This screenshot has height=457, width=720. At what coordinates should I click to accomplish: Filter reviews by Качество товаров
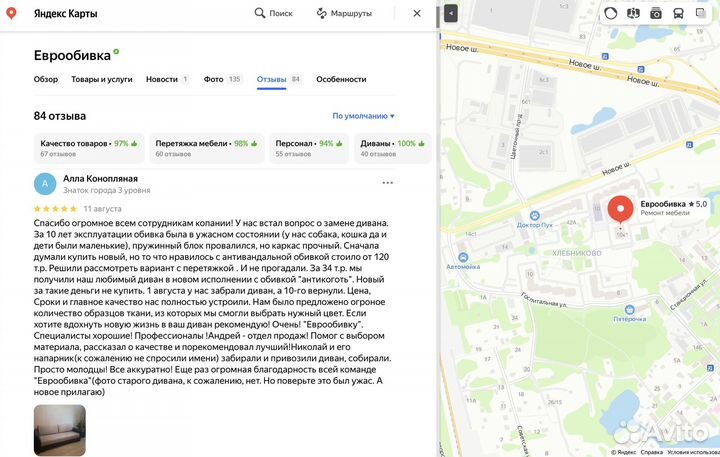point(89,148)
